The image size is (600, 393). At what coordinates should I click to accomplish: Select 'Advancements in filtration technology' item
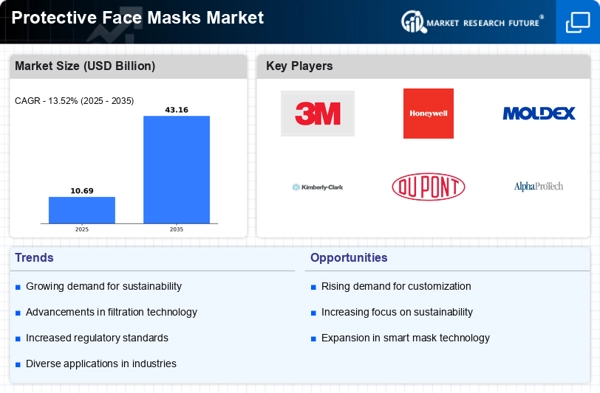point(111,312)
